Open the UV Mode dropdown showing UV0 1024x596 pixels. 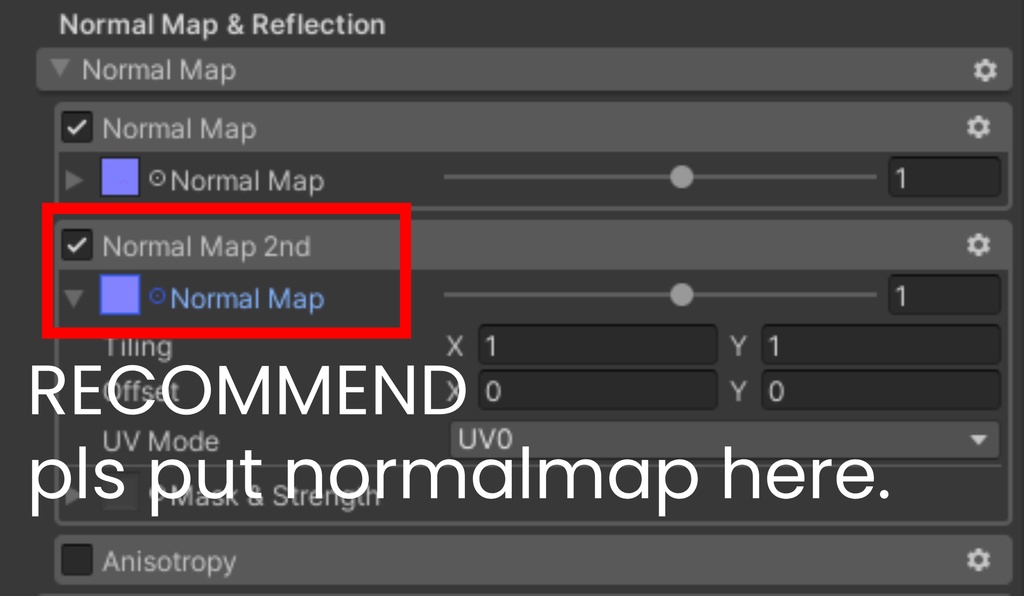point(725,440)
